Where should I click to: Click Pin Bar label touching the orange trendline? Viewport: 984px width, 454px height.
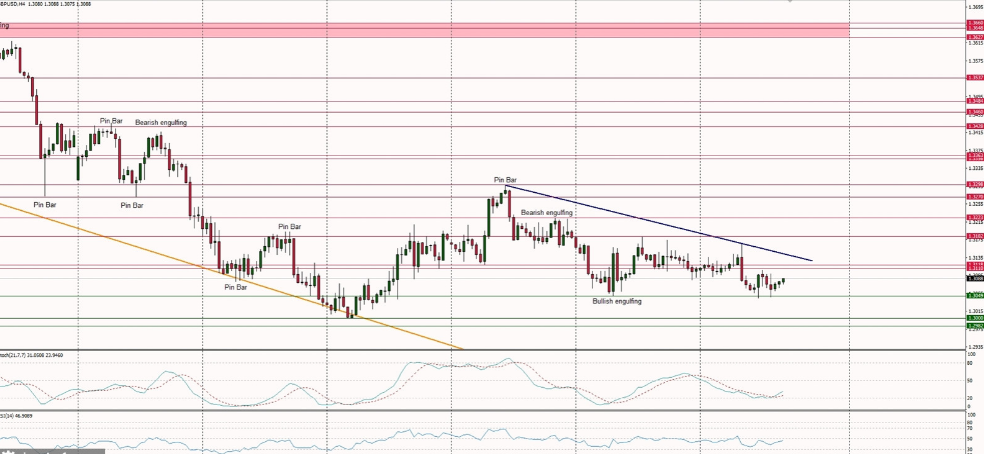click(x=236, y=287)
